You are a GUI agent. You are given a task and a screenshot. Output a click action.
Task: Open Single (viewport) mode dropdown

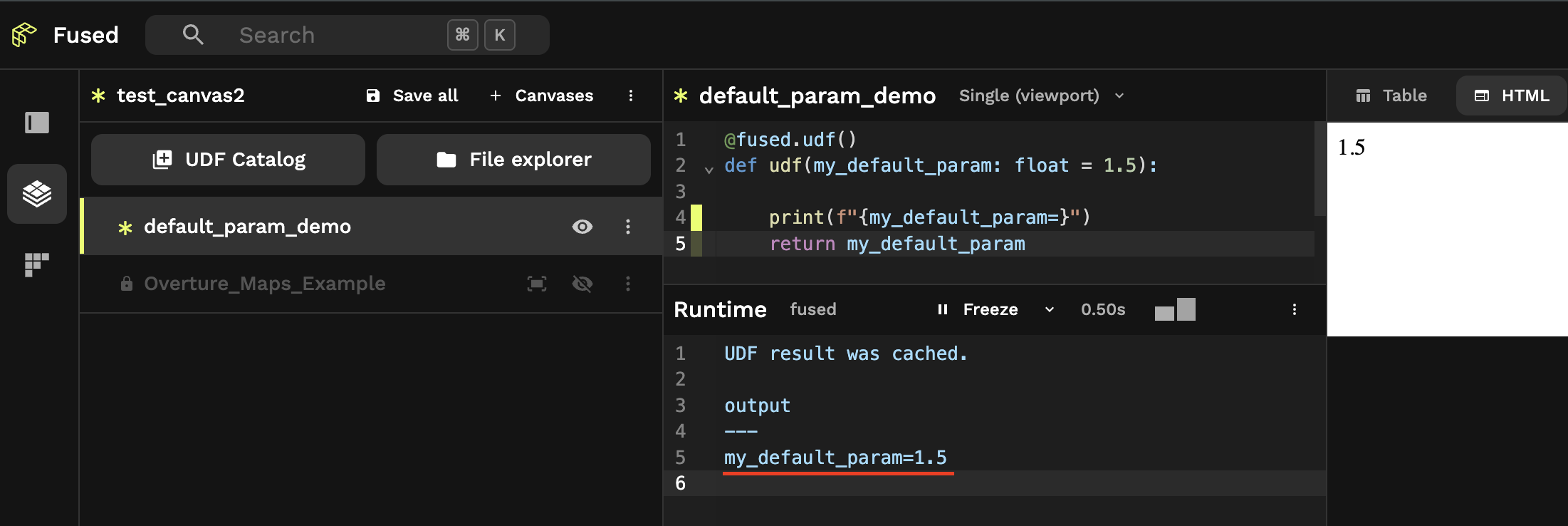coord(1042,96)
